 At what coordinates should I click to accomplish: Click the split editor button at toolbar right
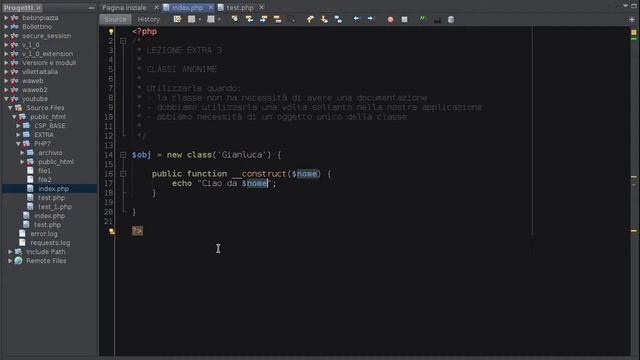633,19
